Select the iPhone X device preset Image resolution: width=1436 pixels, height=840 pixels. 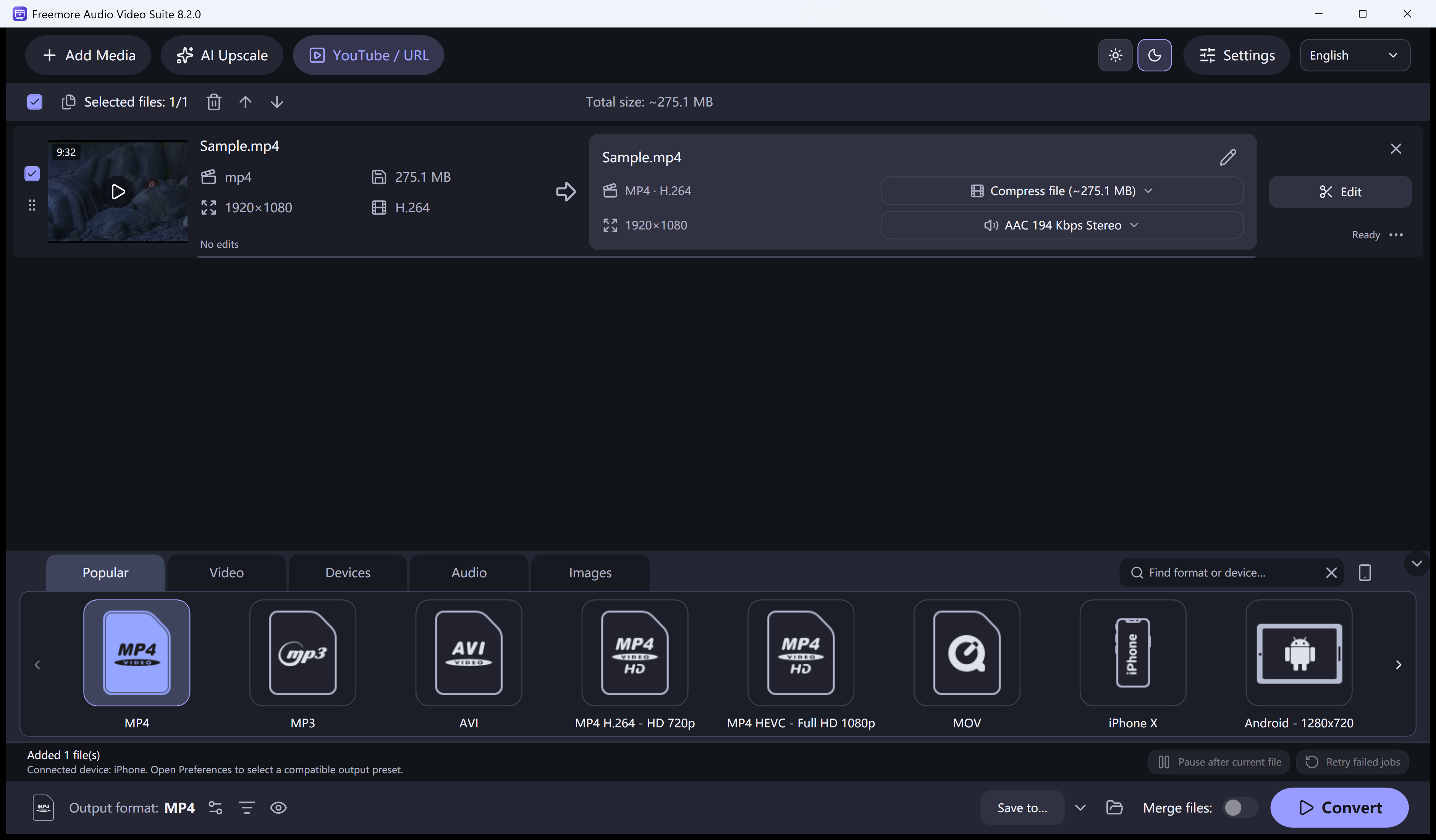(1133, 653)
